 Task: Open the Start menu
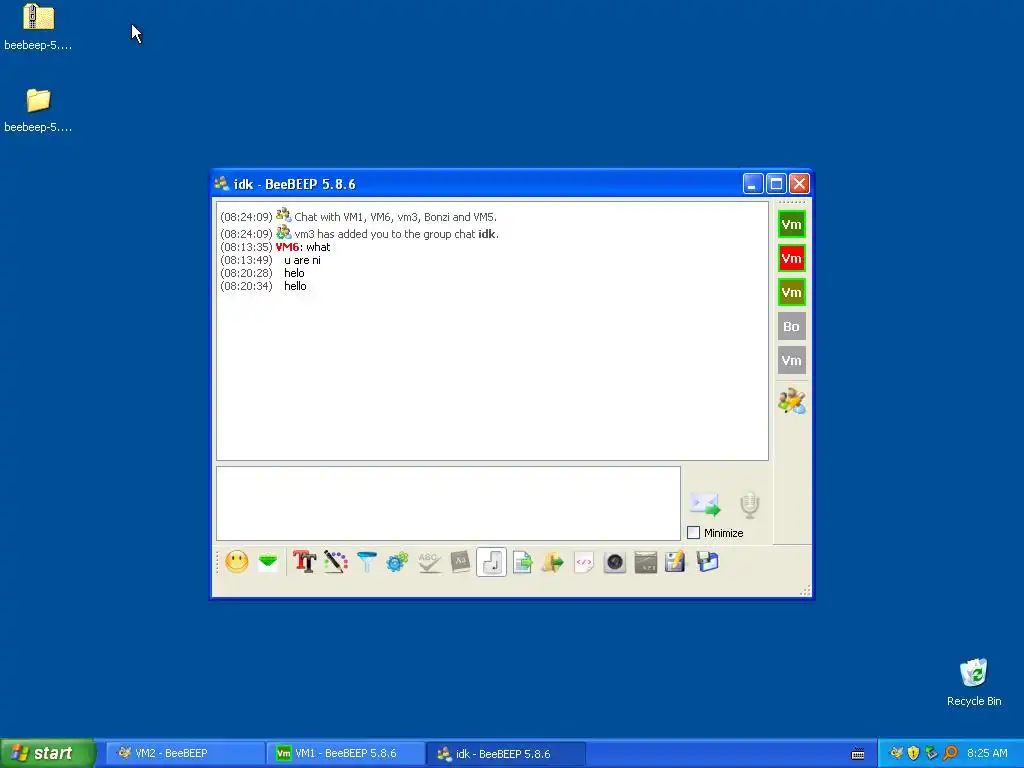click(x=48, y=753)
